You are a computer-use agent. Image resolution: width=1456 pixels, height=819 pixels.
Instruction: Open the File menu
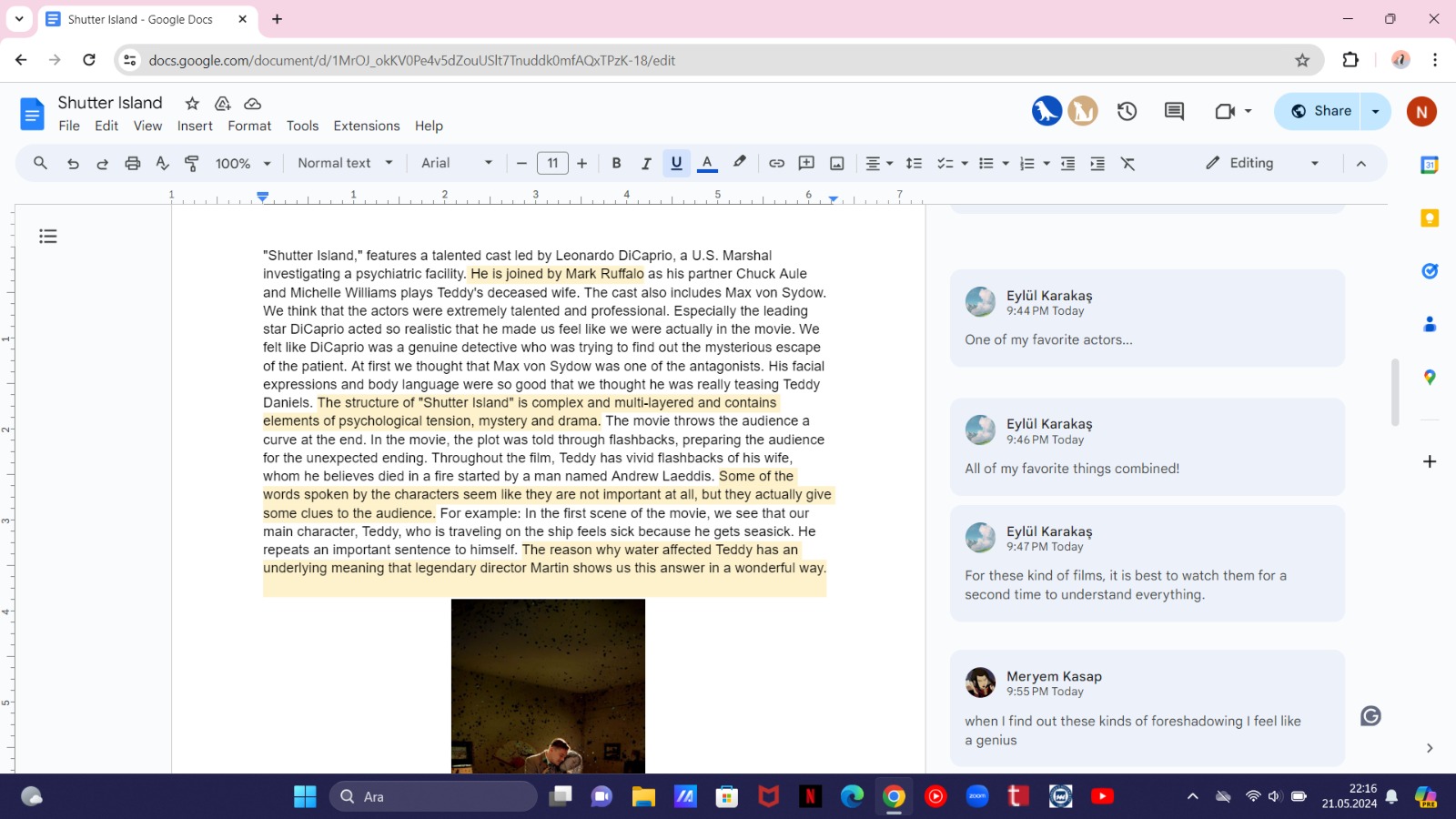point(69,126)
